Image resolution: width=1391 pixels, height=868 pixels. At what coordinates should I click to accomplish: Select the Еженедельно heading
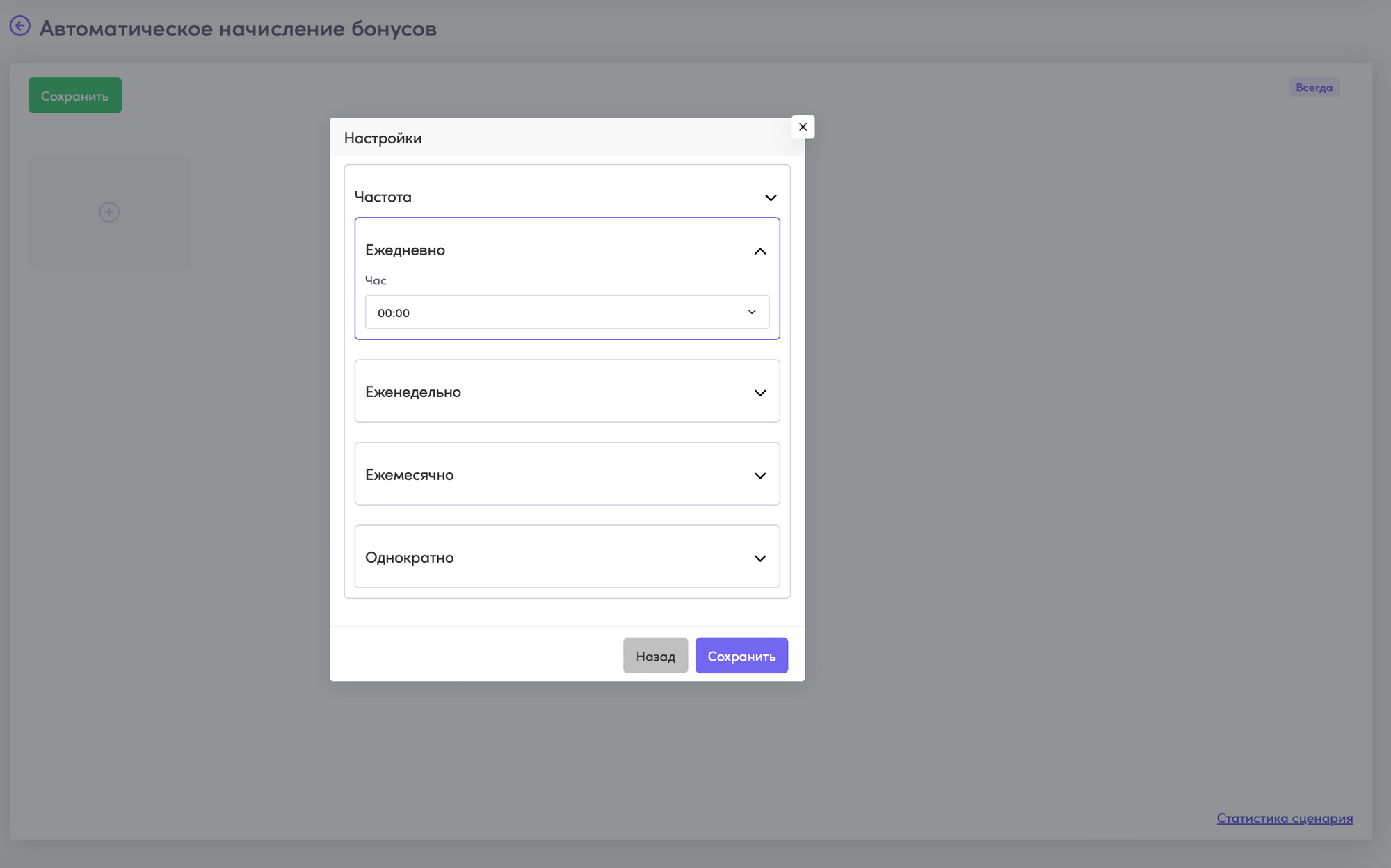tap(413, 392)
